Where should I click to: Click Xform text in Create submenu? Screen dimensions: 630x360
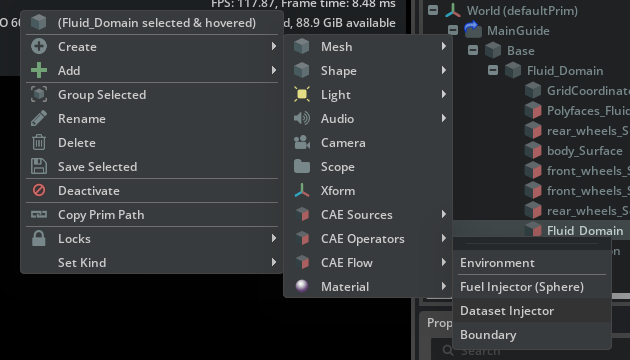[338, 190]
